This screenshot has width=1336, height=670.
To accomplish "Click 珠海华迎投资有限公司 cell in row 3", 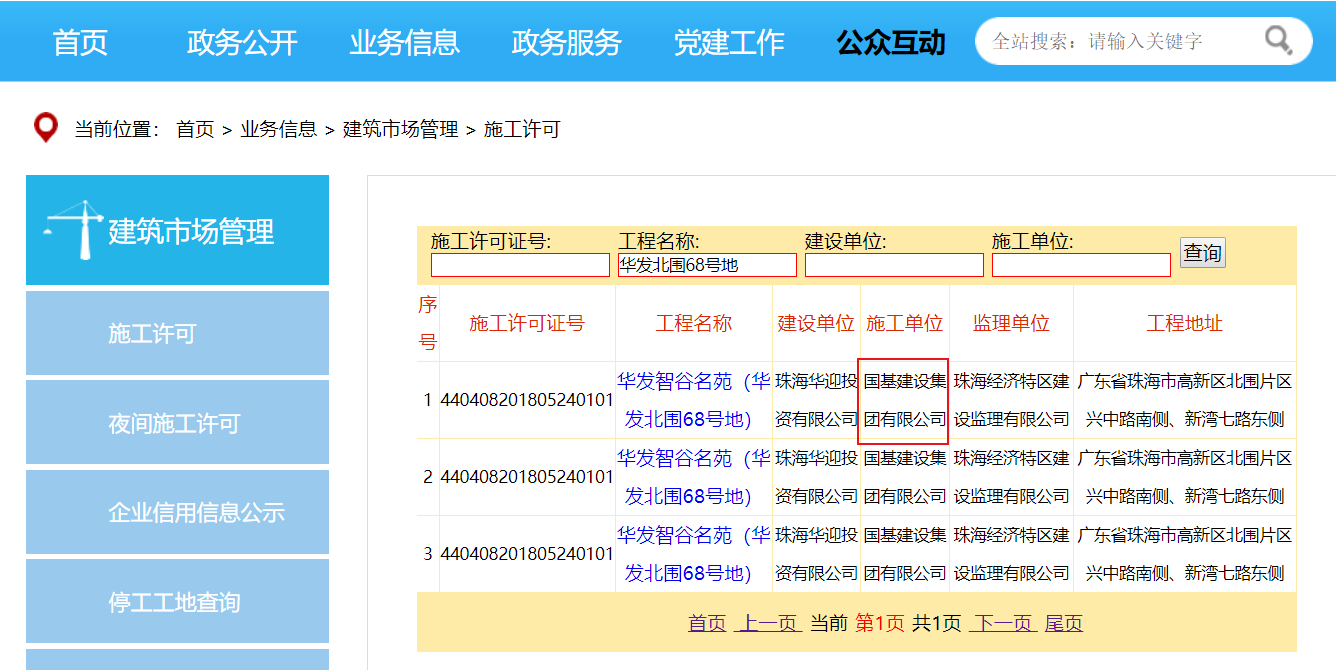I will (x=816, y=554).
